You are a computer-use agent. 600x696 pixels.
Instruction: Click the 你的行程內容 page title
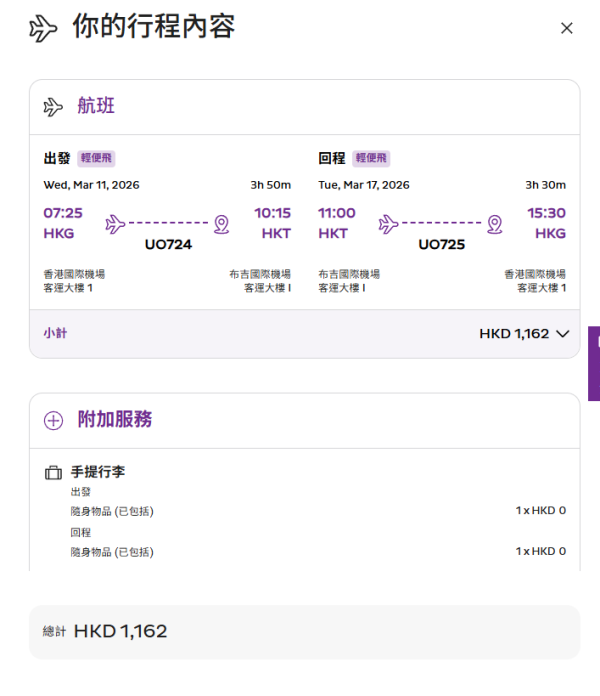(154, 26)
